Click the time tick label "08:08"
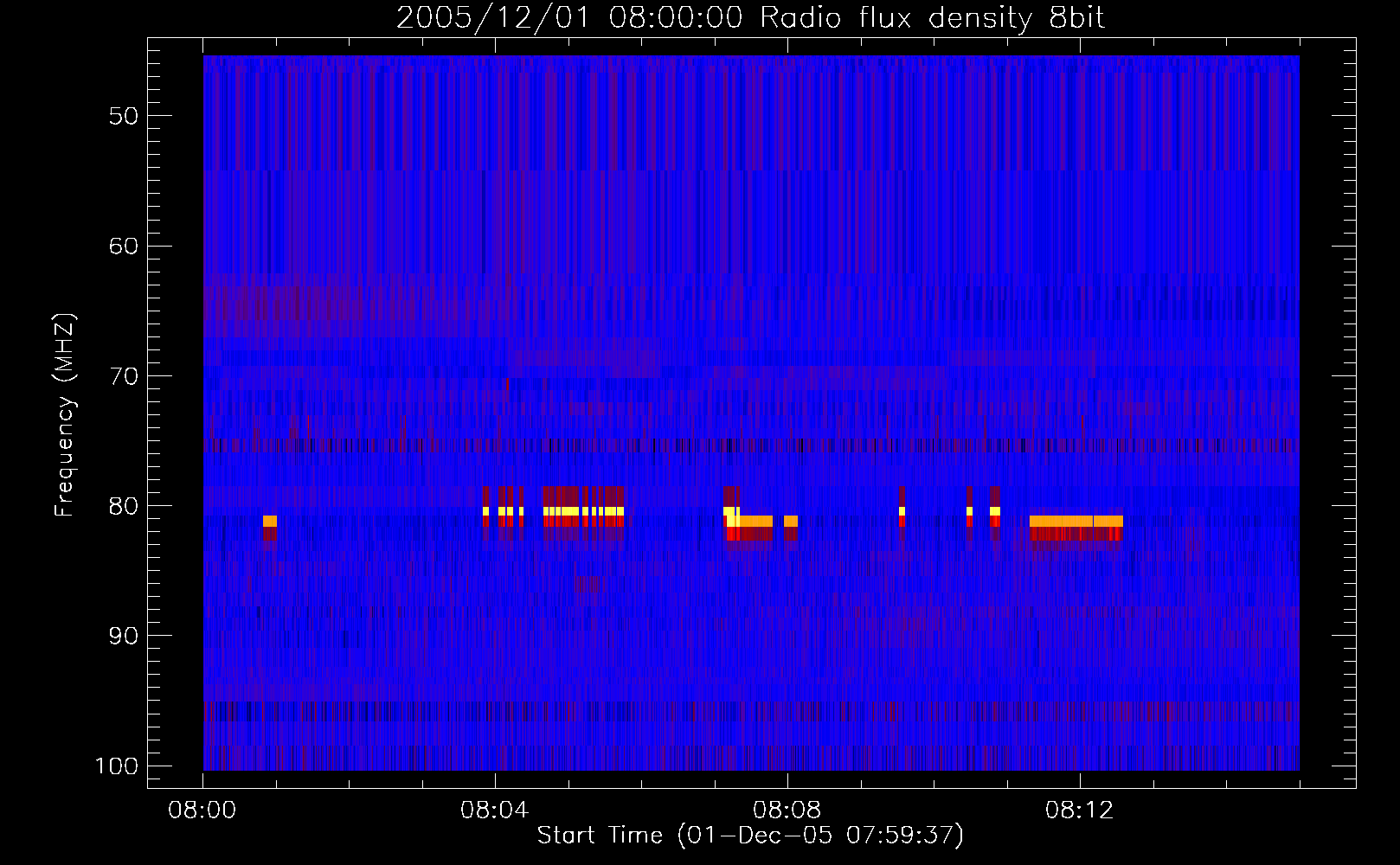1400x865 pixels. (787, 811)
